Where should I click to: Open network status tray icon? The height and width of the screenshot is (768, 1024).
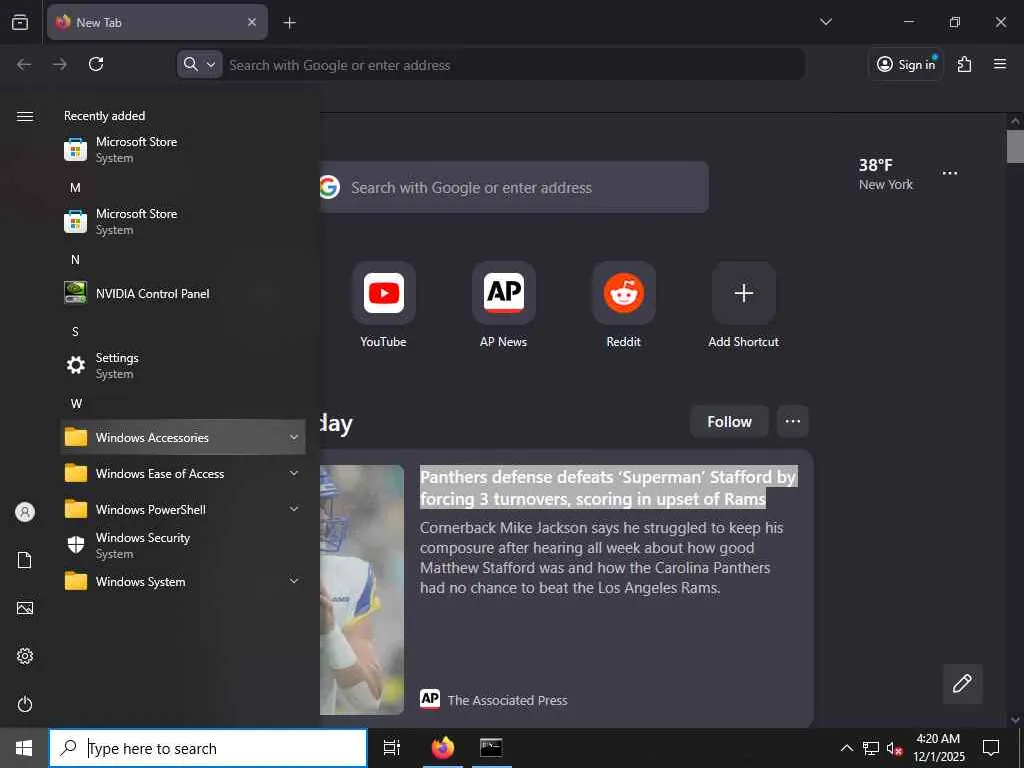coord(871,748)
